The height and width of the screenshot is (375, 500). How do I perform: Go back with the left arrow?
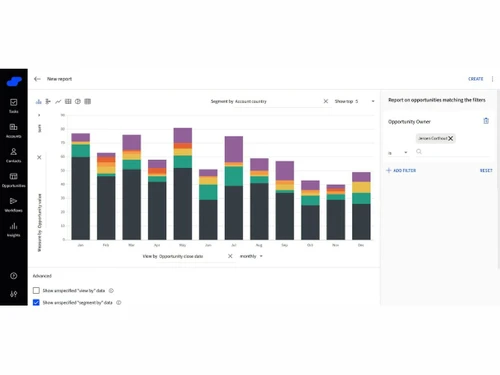coord(37,79)
